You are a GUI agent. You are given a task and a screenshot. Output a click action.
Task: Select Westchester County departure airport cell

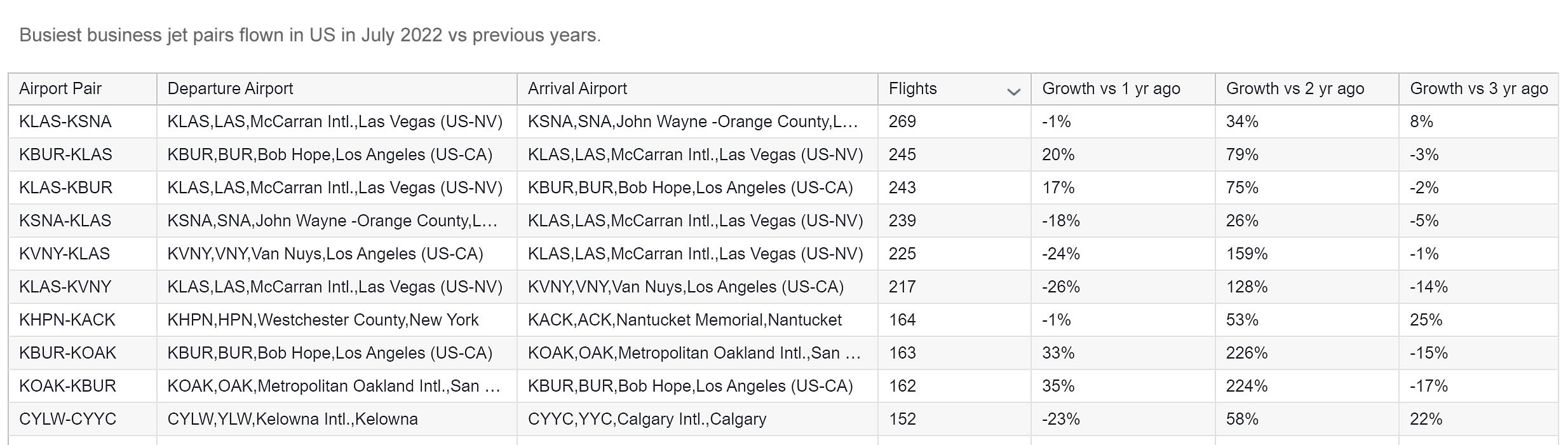coord(337,320)
